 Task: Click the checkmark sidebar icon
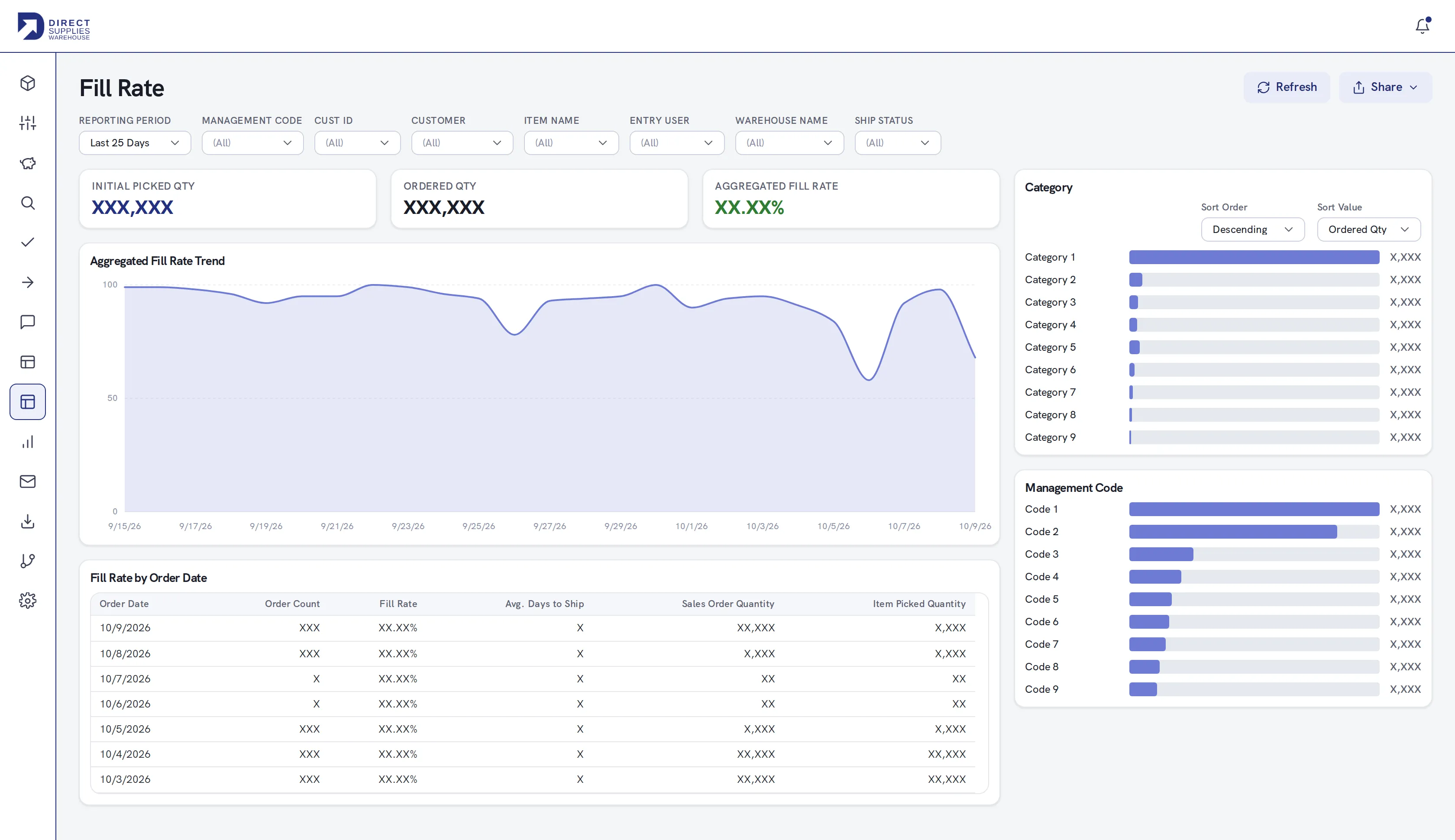pyautogui.click(x=28, y=242)
